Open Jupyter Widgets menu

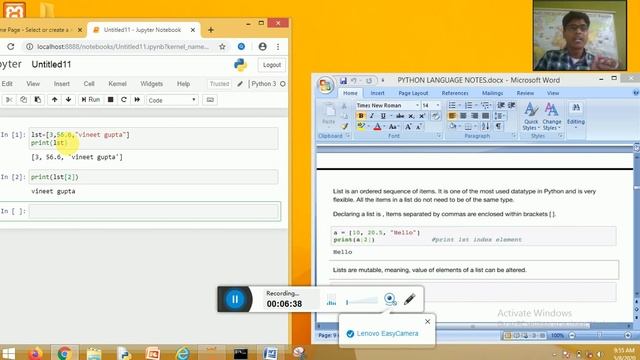point(151,84)
